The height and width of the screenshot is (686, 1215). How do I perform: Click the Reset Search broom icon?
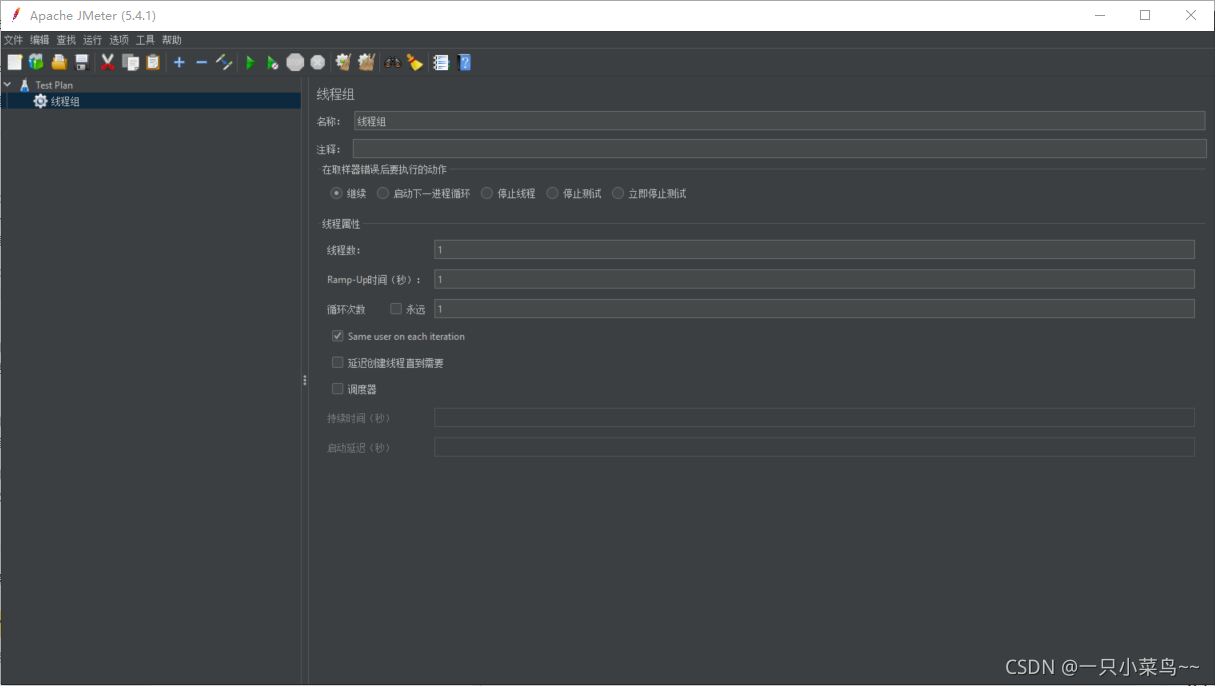click(x=415, y=62)
